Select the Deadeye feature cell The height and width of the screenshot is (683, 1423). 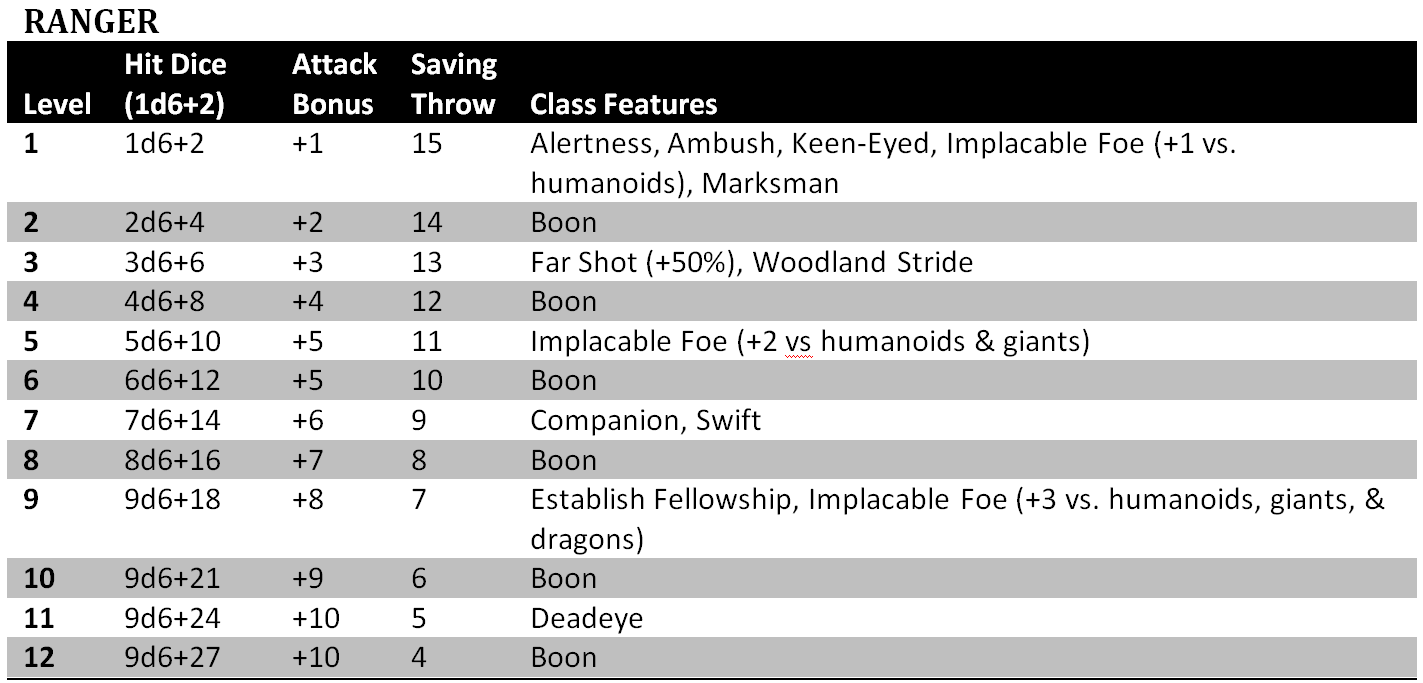tap(586, 618)
